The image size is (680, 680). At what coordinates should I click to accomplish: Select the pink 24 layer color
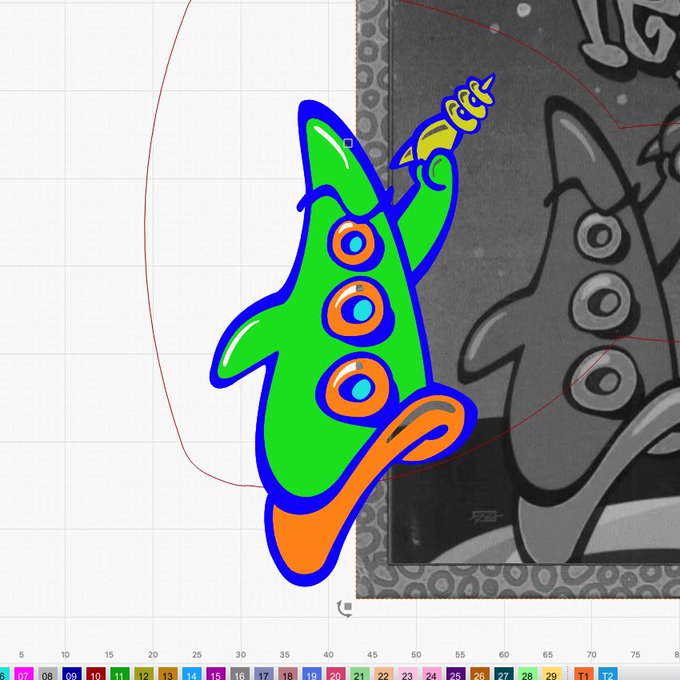click(432, 674)
